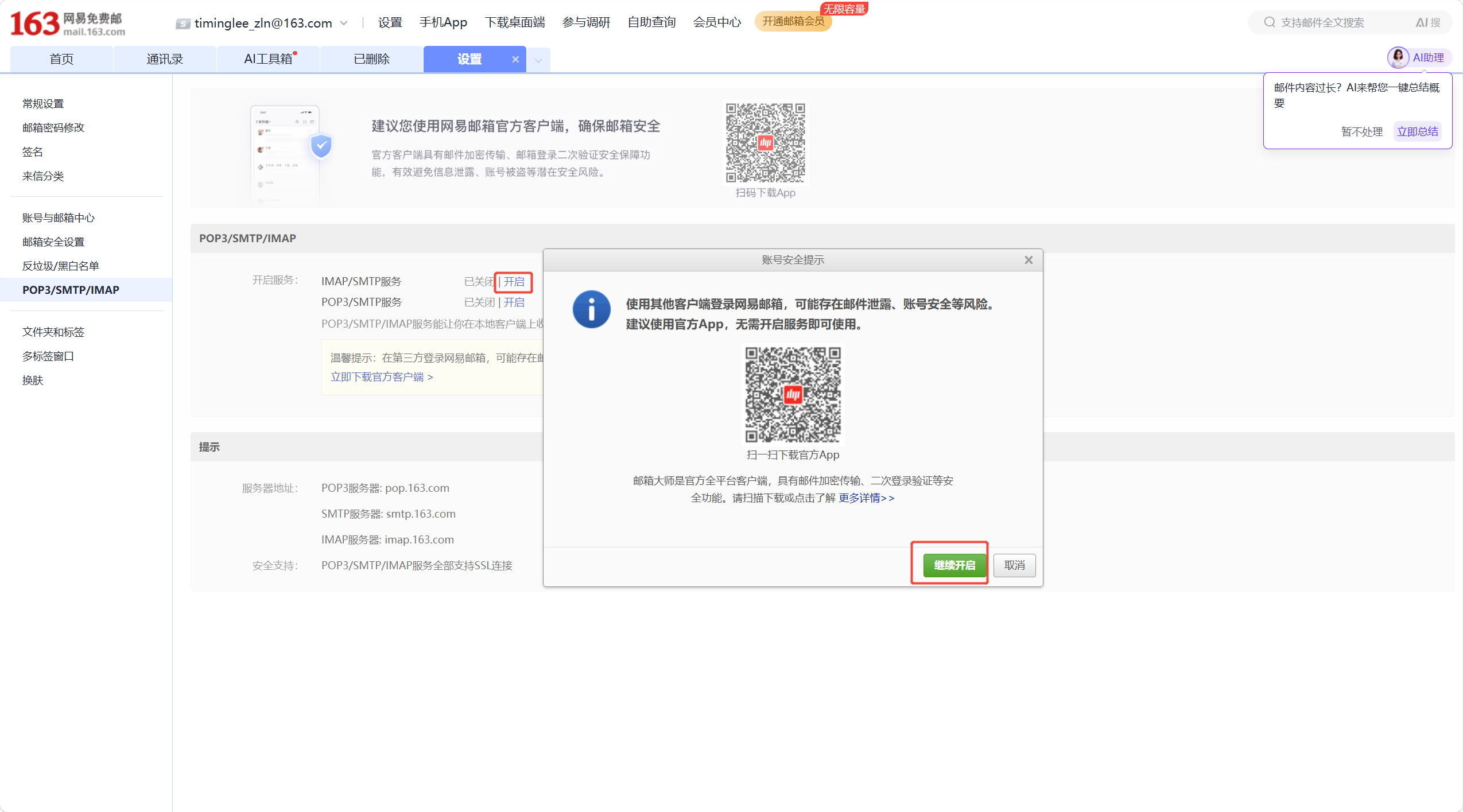Open 参与调研 link

point(586,22)
